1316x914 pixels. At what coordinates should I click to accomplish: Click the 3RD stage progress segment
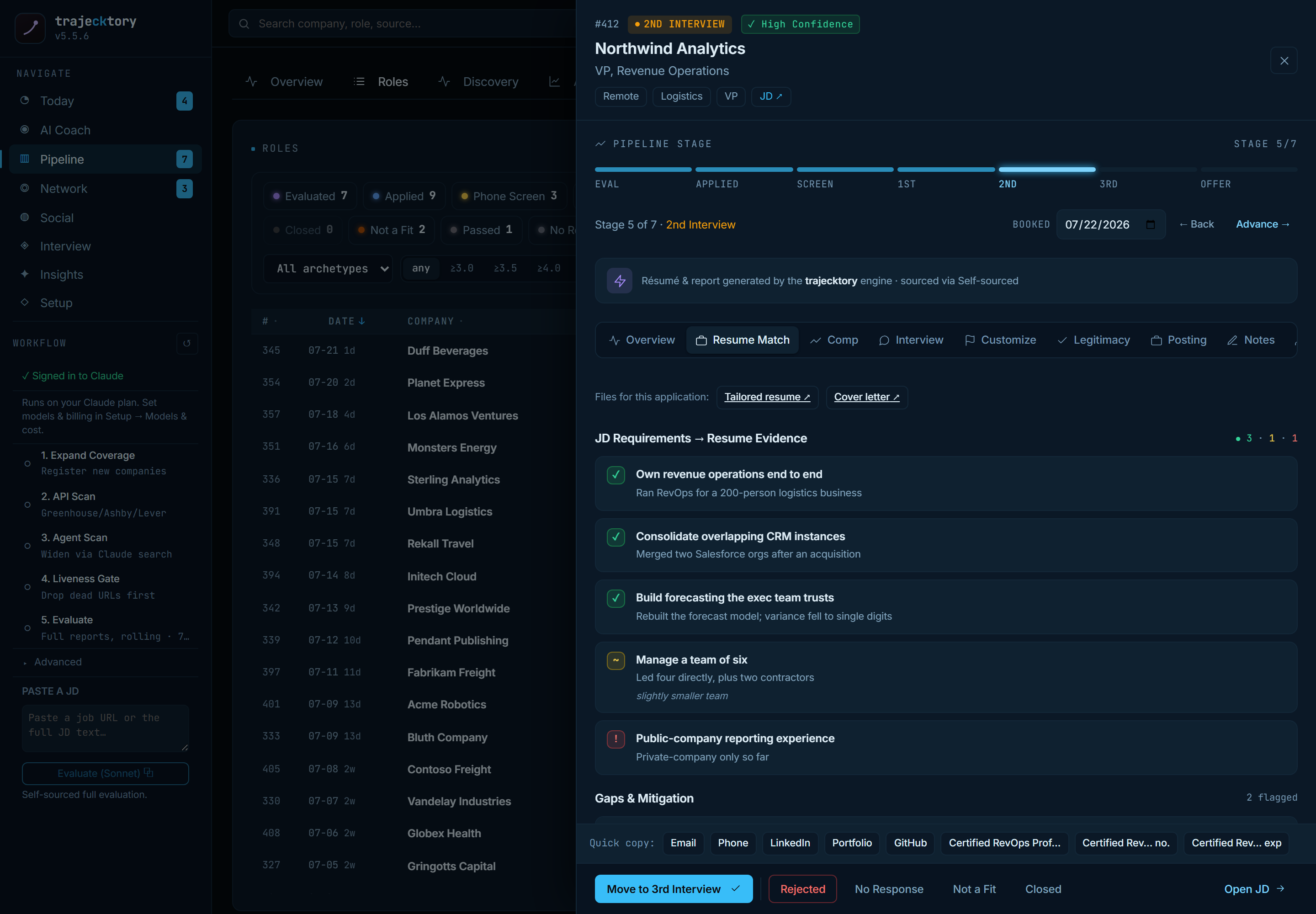coord(1148,170)
